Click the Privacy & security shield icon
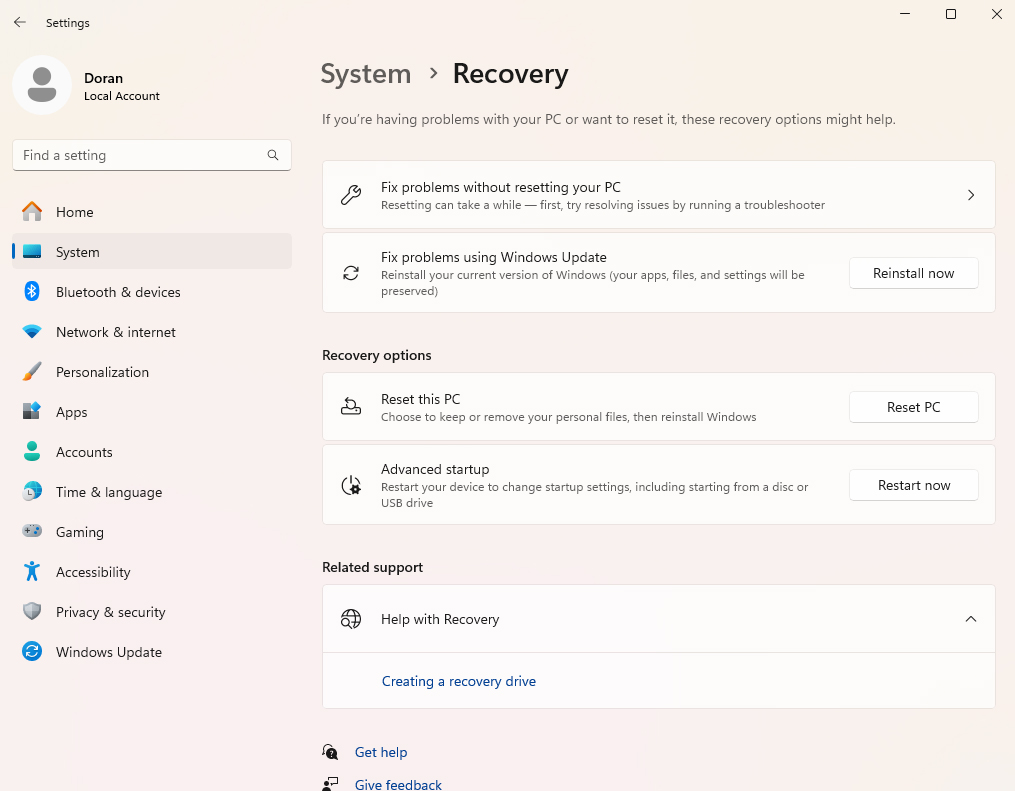 pyautogui.click(x=32, y=611)
